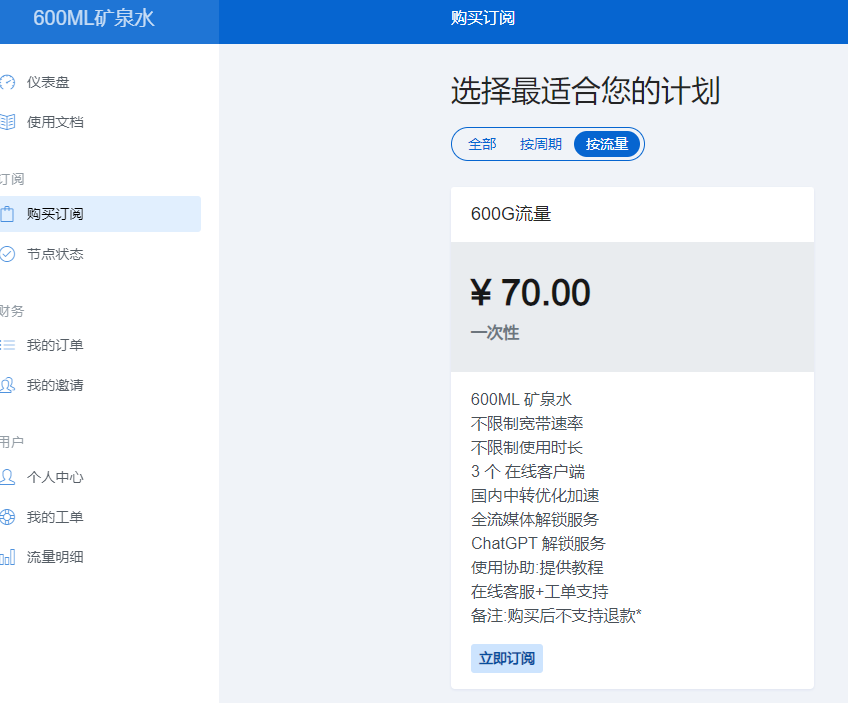Click the shopping bag icon beside 购买订阅

tap(7, 214)
